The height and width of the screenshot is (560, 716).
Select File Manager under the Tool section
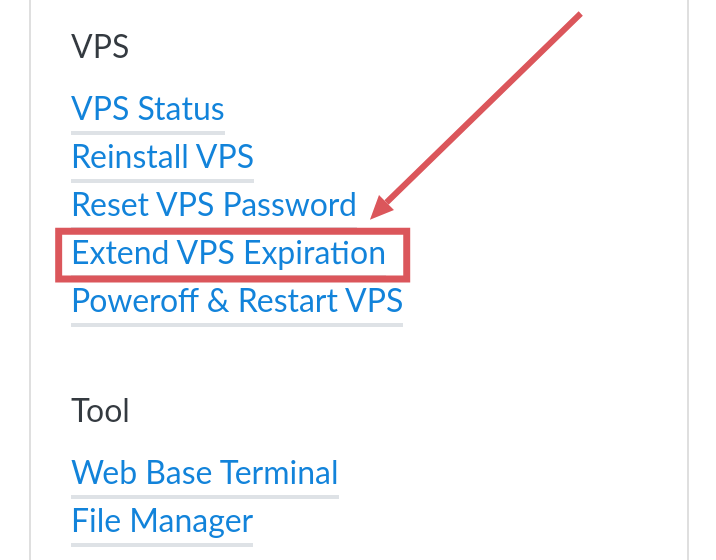pos(162,520)
